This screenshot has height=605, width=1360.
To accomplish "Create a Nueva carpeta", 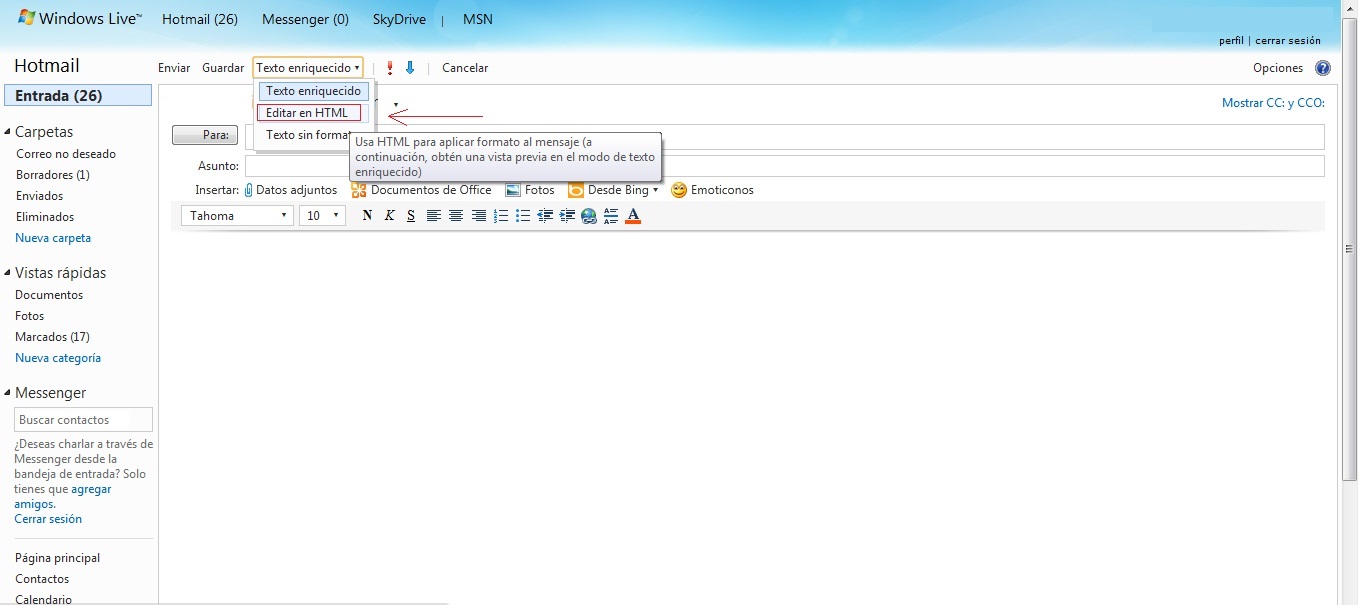I will click(53, 238).
